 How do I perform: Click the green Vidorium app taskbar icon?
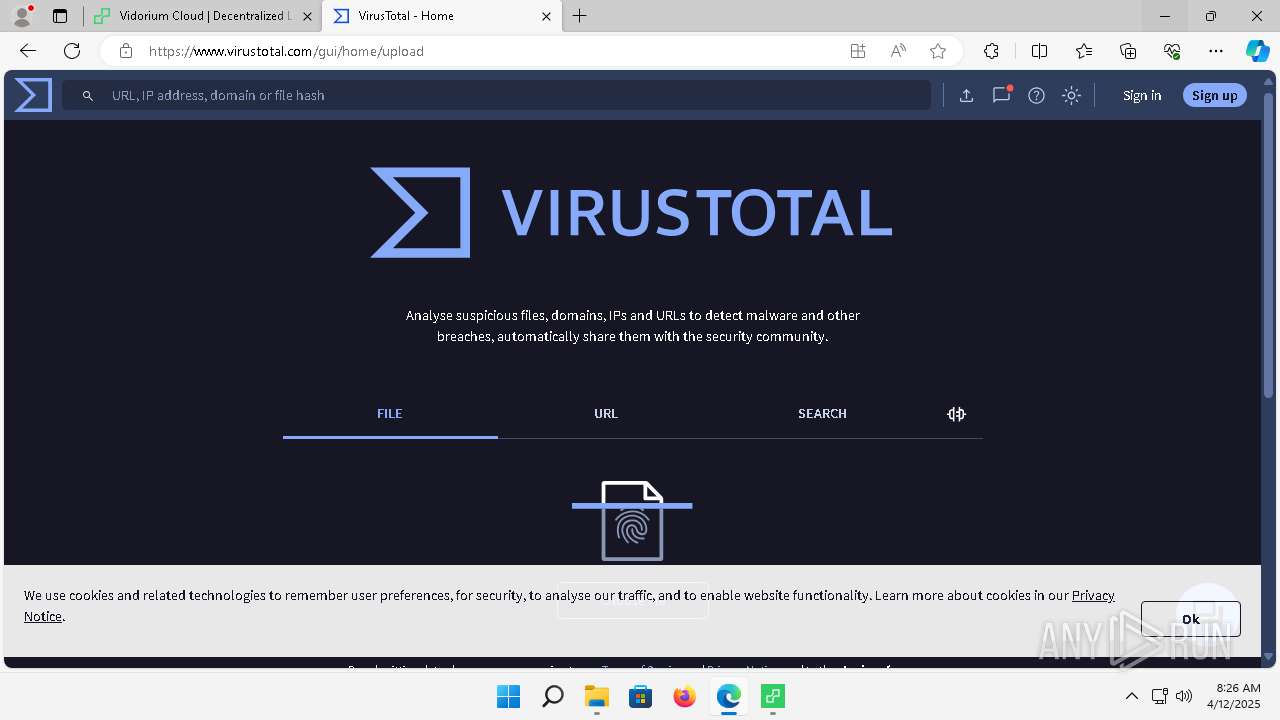coord(772,696)
